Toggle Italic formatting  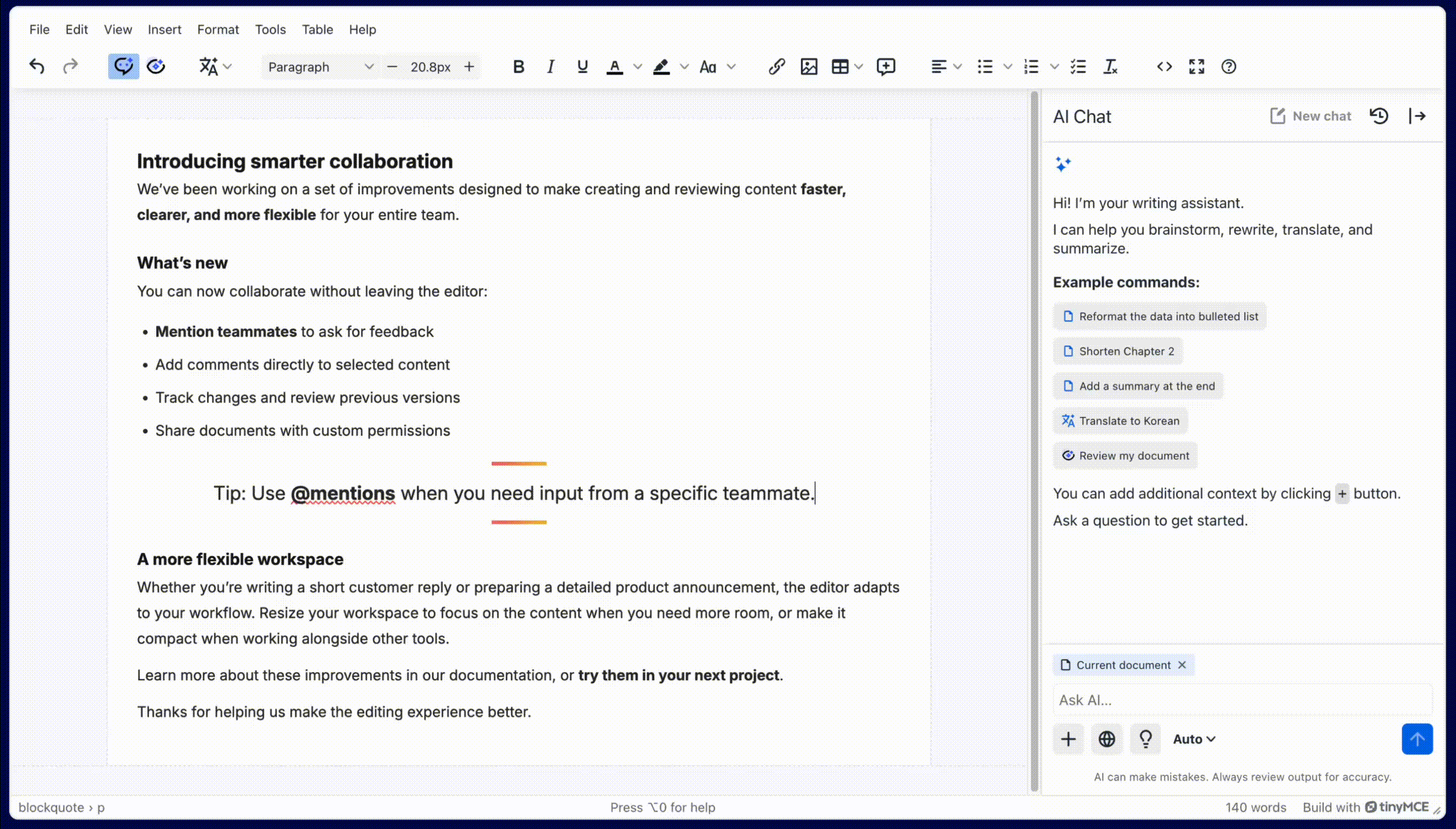coord(551,67)
